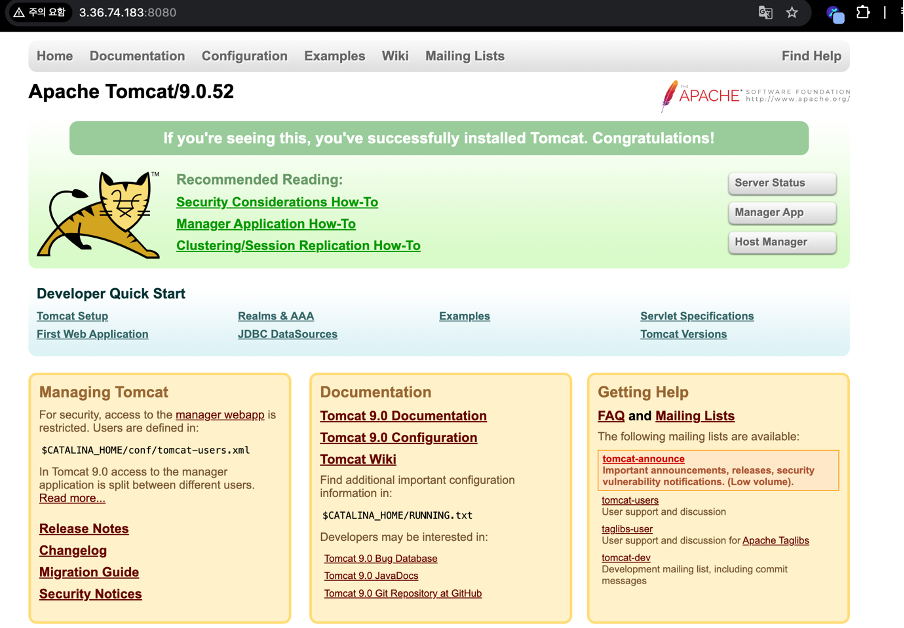Viewport: 904px width, 628px height.
Task: Open JDBC DataSources link
Action: (287, 334)
